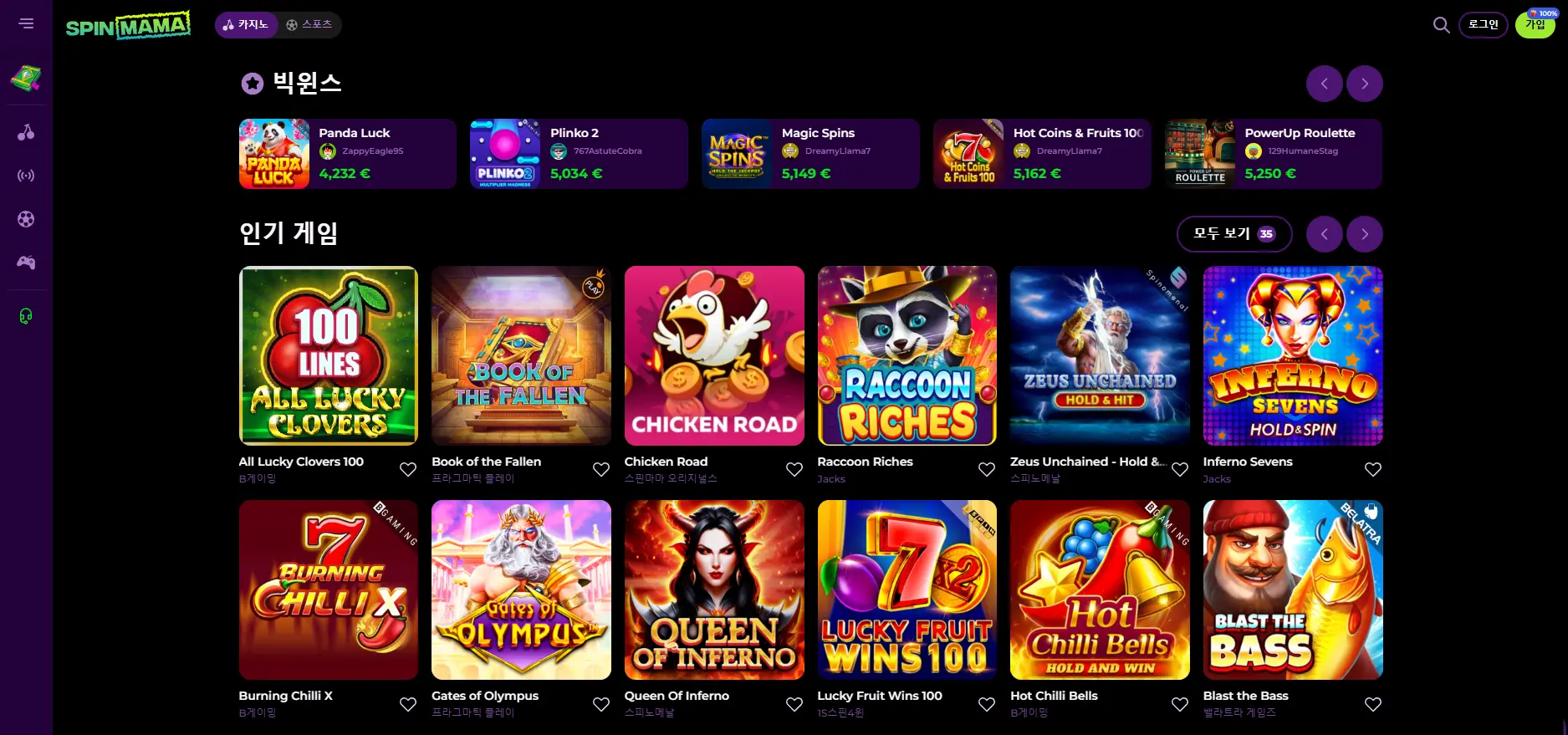
Task: Advance popular games carousel right arrow
Action: [1365, 234]
